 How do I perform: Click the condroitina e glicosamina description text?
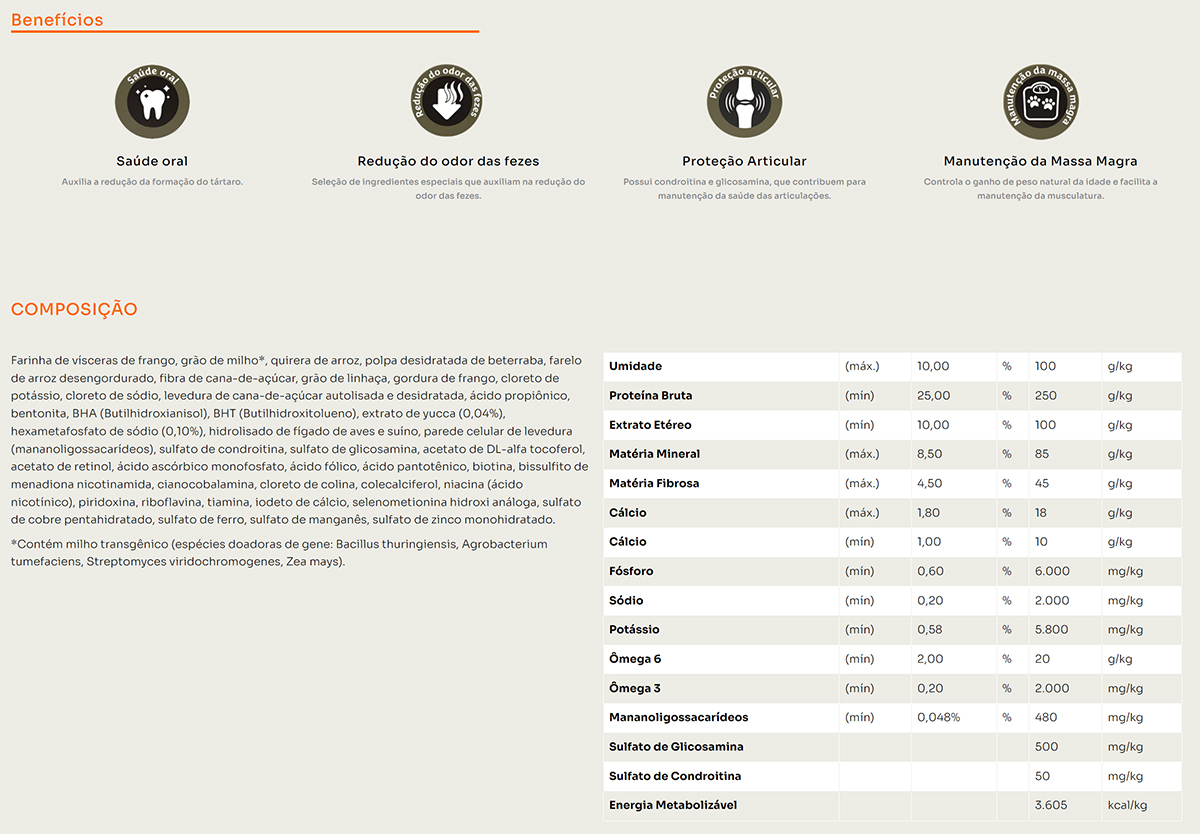744,189
